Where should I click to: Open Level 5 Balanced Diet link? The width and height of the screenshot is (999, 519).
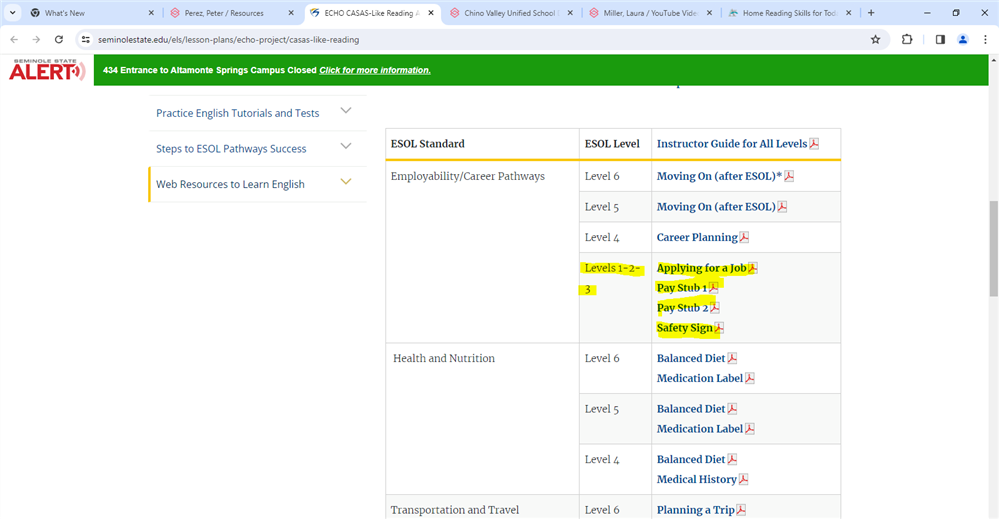pos(691,409)
